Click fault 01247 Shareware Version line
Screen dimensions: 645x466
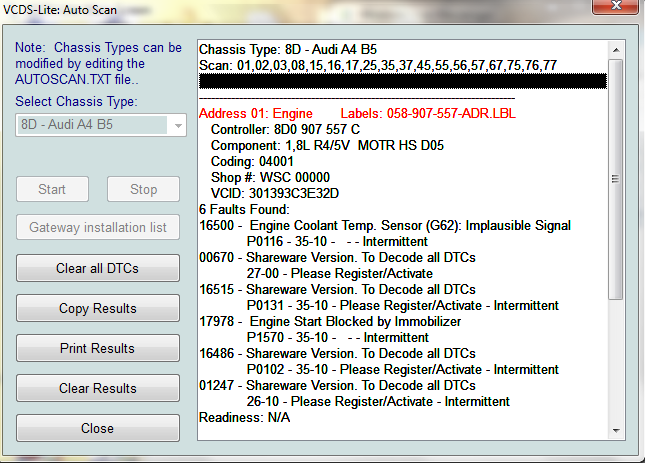[337, 386]
